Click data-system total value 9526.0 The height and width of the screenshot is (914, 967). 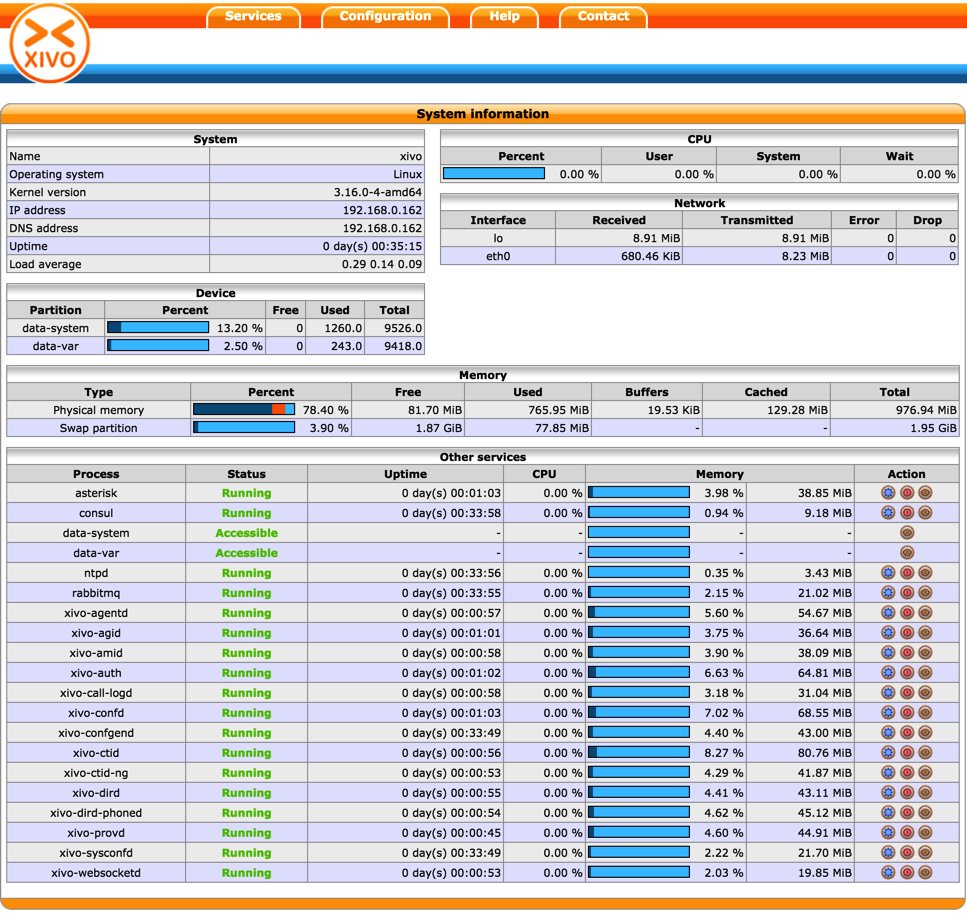403,328
